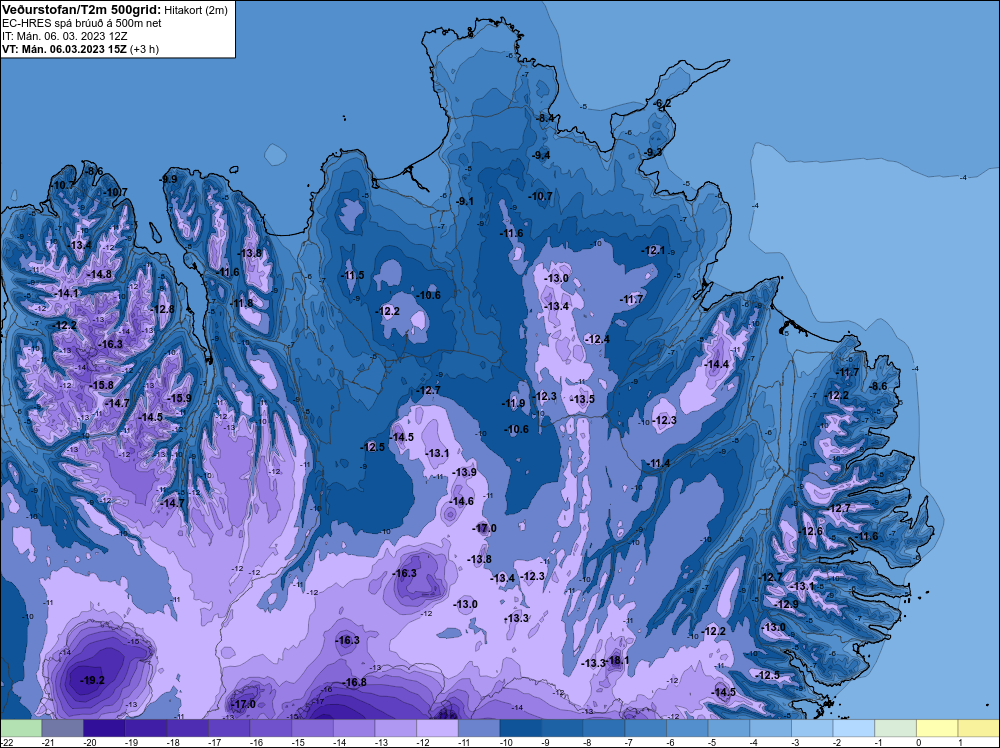The height and width of the screenshot is (748, 1000).
Task: Click the legend label 1
Action: [960, 742]
